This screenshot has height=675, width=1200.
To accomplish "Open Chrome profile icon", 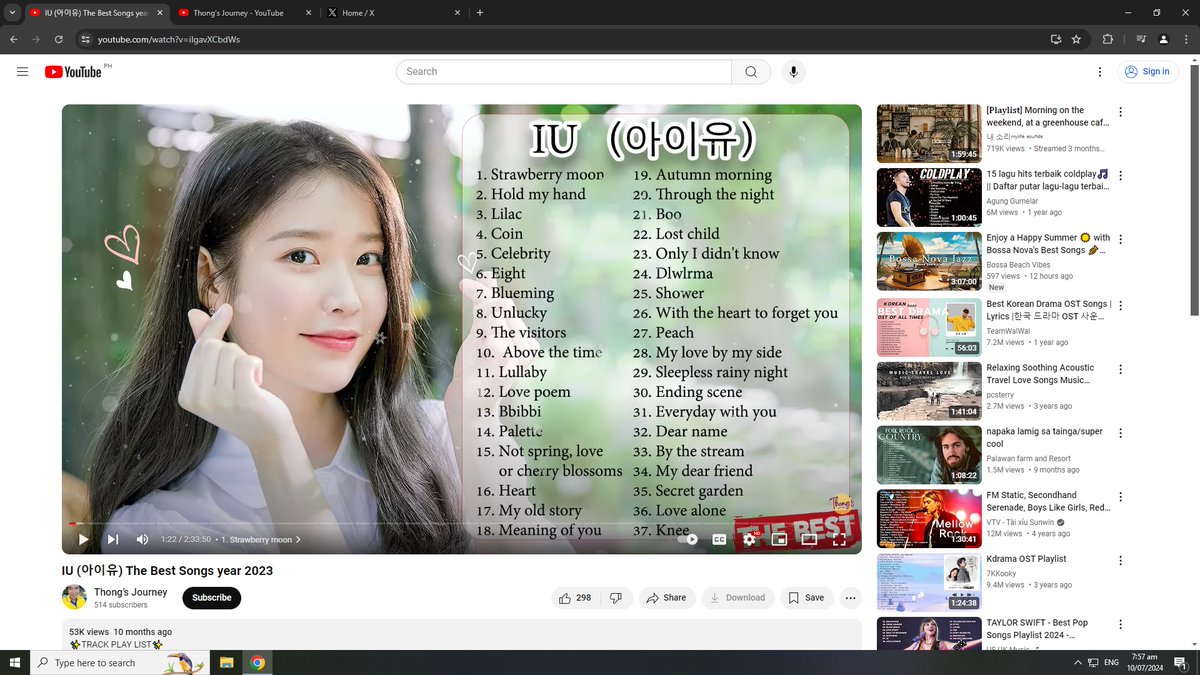I will pos(1163,39).
